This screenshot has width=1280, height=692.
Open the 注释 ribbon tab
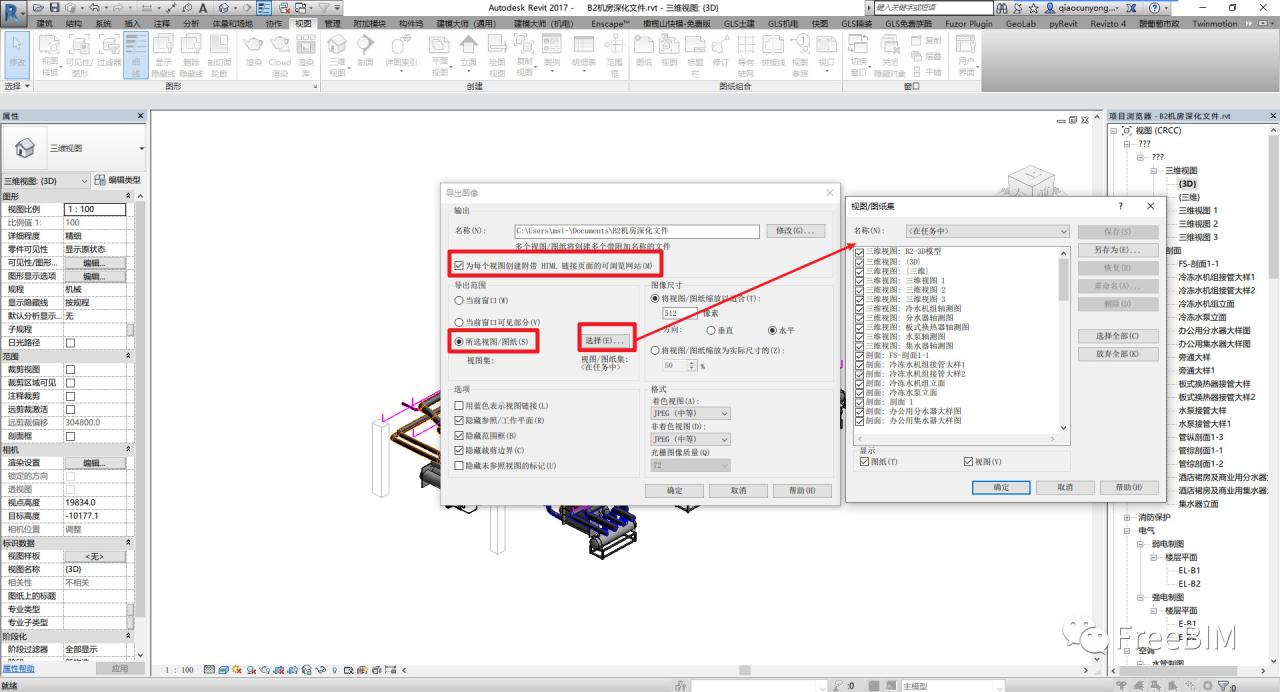click(162, 23)
